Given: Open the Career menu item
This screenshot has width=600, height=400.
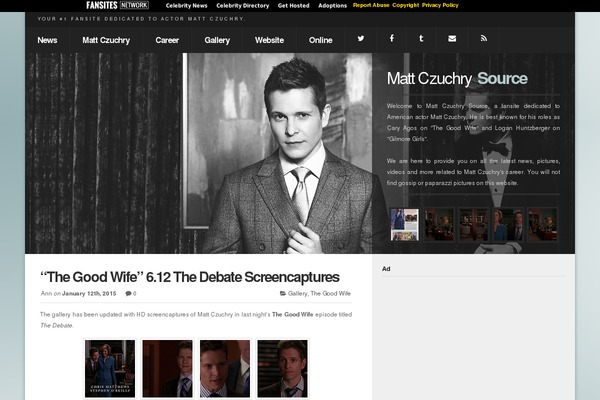Looking at the screenshot, I should click(x=167, y=40).
